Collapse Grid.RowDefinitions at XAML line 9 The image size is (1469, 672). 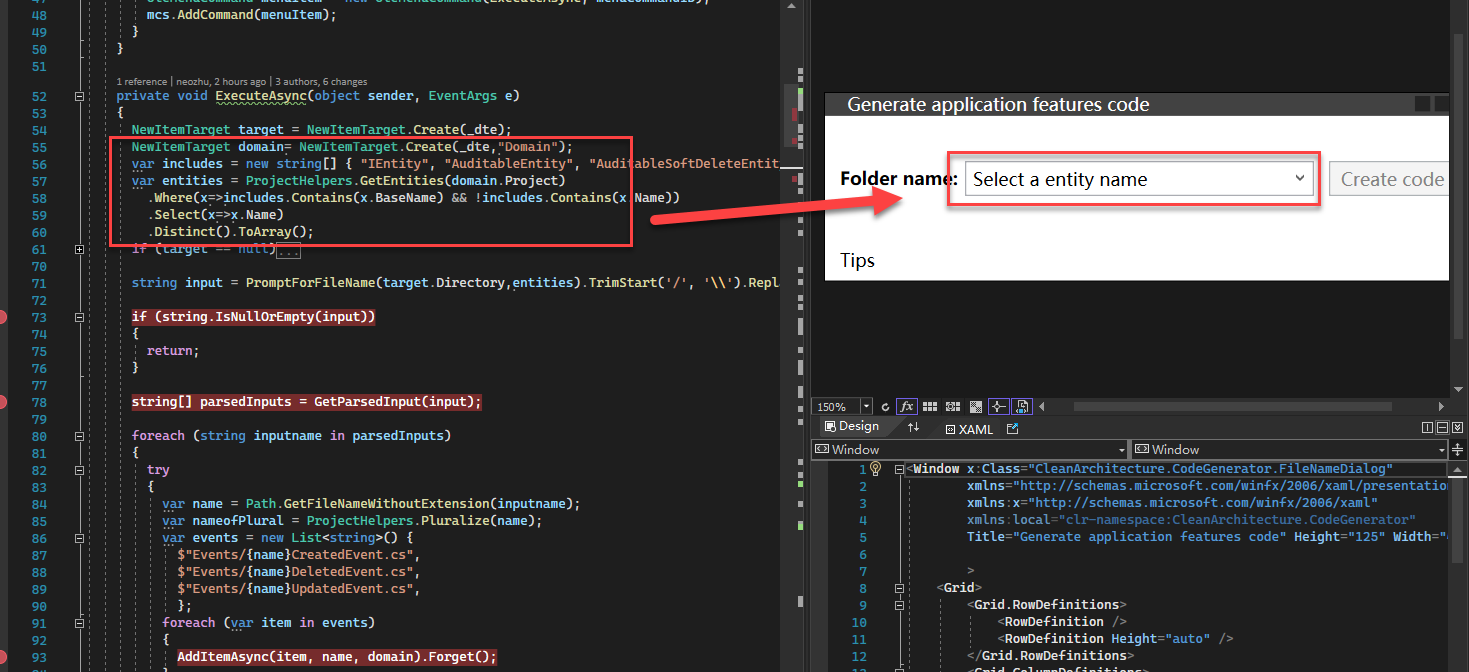pyautogui.click(x=899, y=605)
